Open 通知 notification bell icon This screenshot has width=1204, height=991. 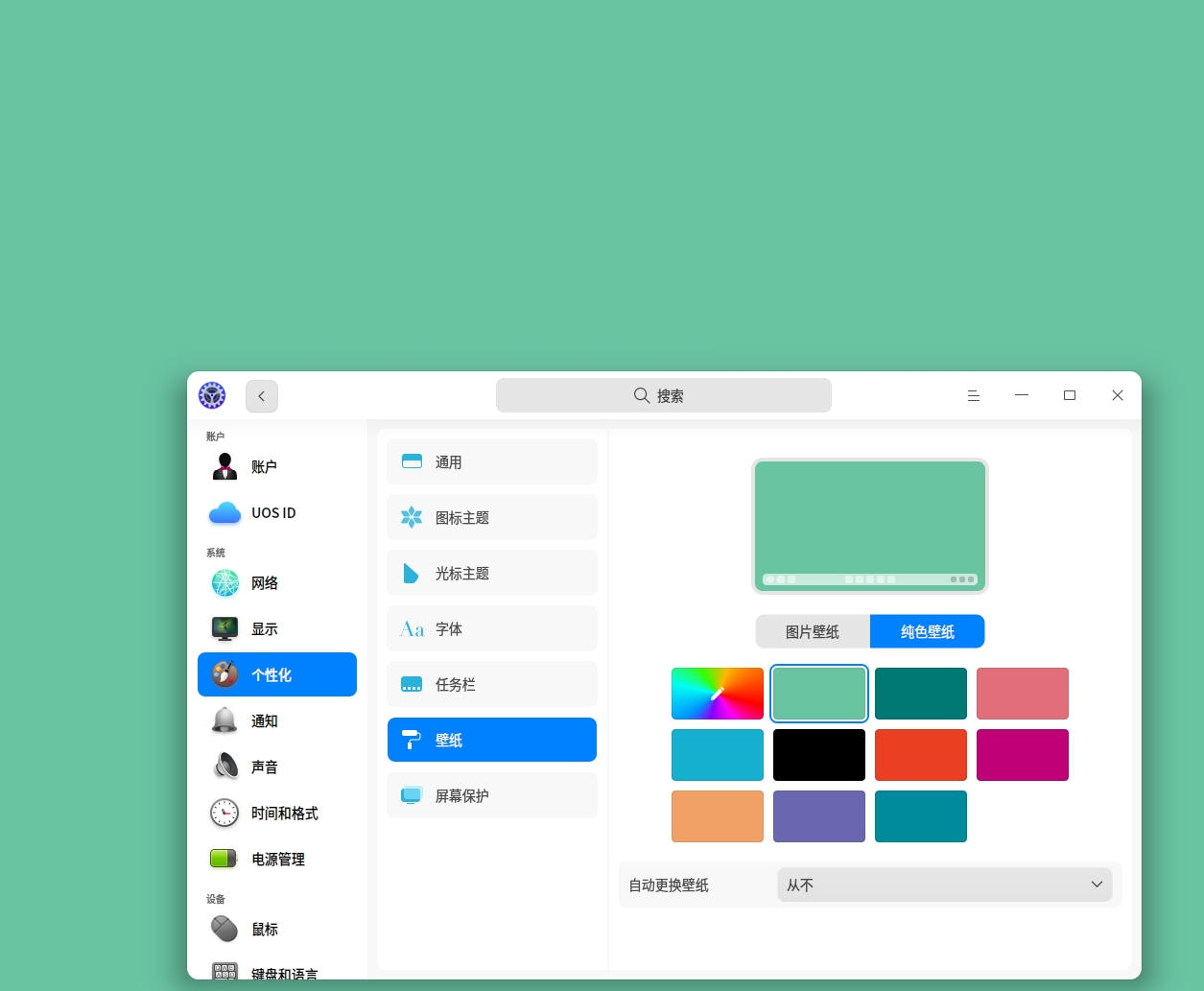pos(224,720)
